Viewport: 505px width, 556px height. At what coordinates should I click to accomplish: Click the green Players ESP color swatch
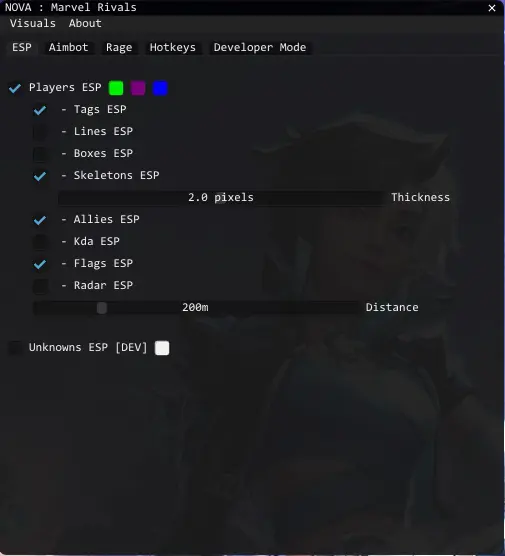(x=116, y=88)
